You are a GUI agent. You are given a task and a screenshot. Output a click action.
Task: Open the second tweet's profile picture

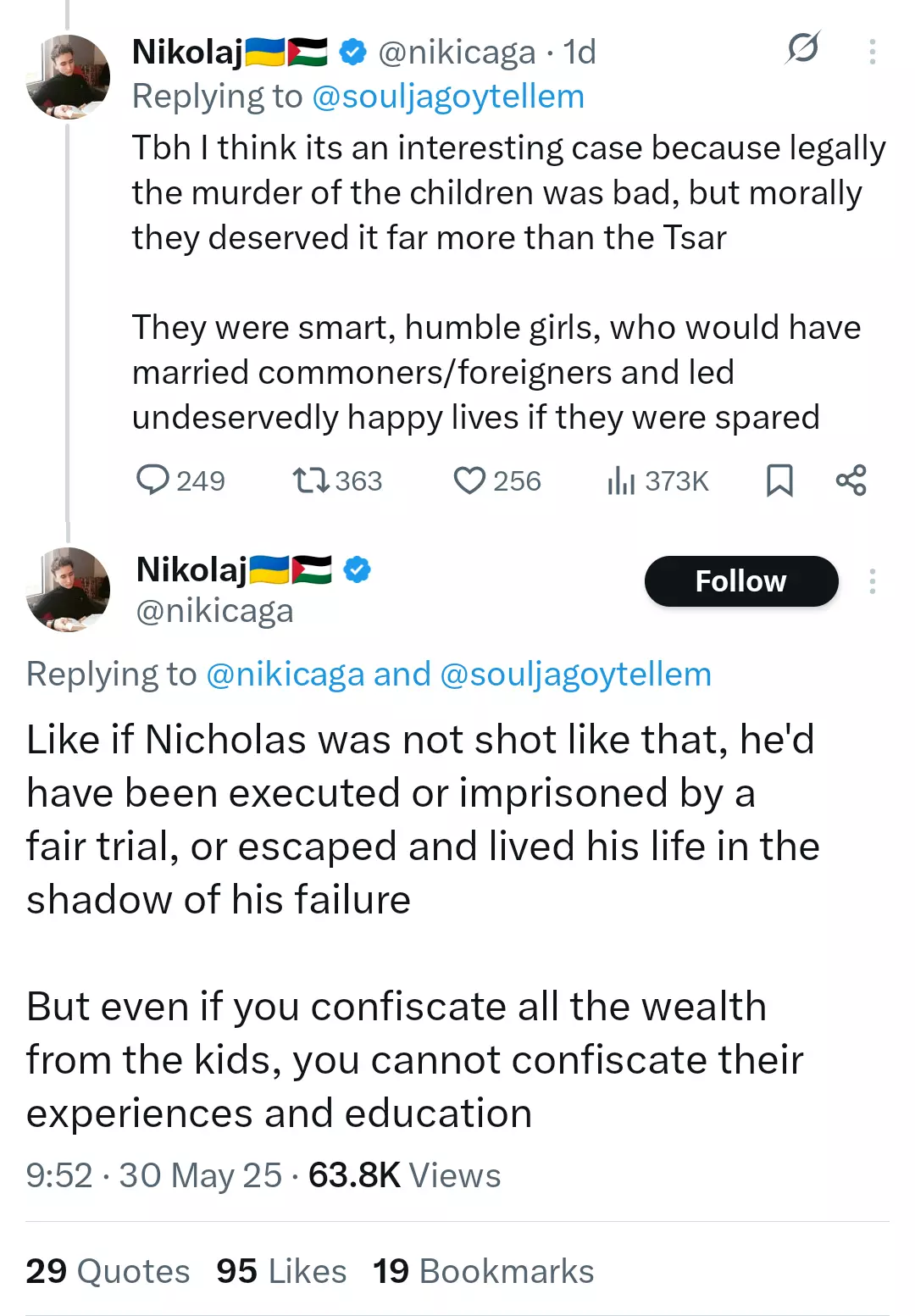tap(68, 590)
